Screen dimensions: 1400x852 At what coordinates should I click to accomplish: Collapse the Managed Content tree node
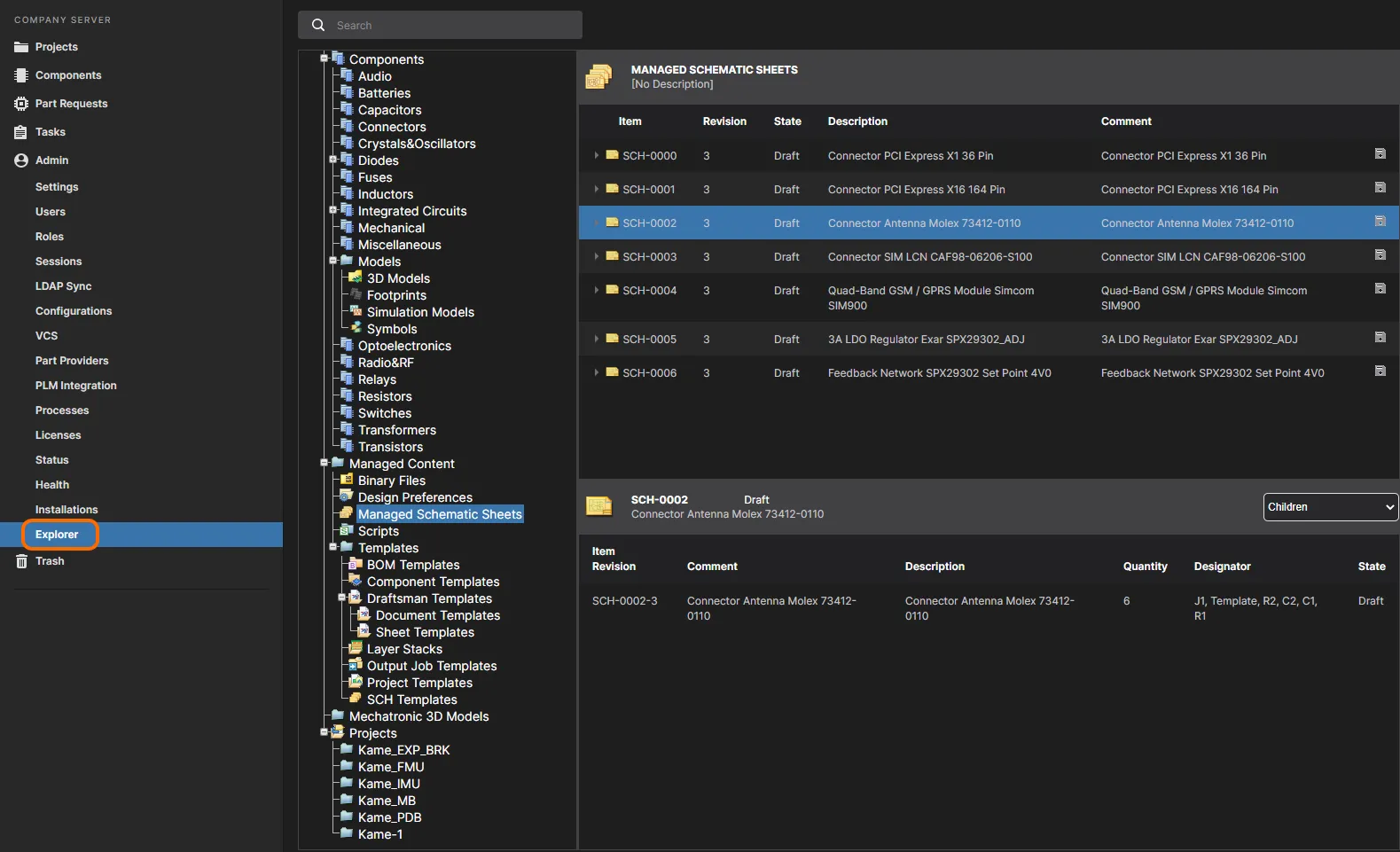click(325, 463)
